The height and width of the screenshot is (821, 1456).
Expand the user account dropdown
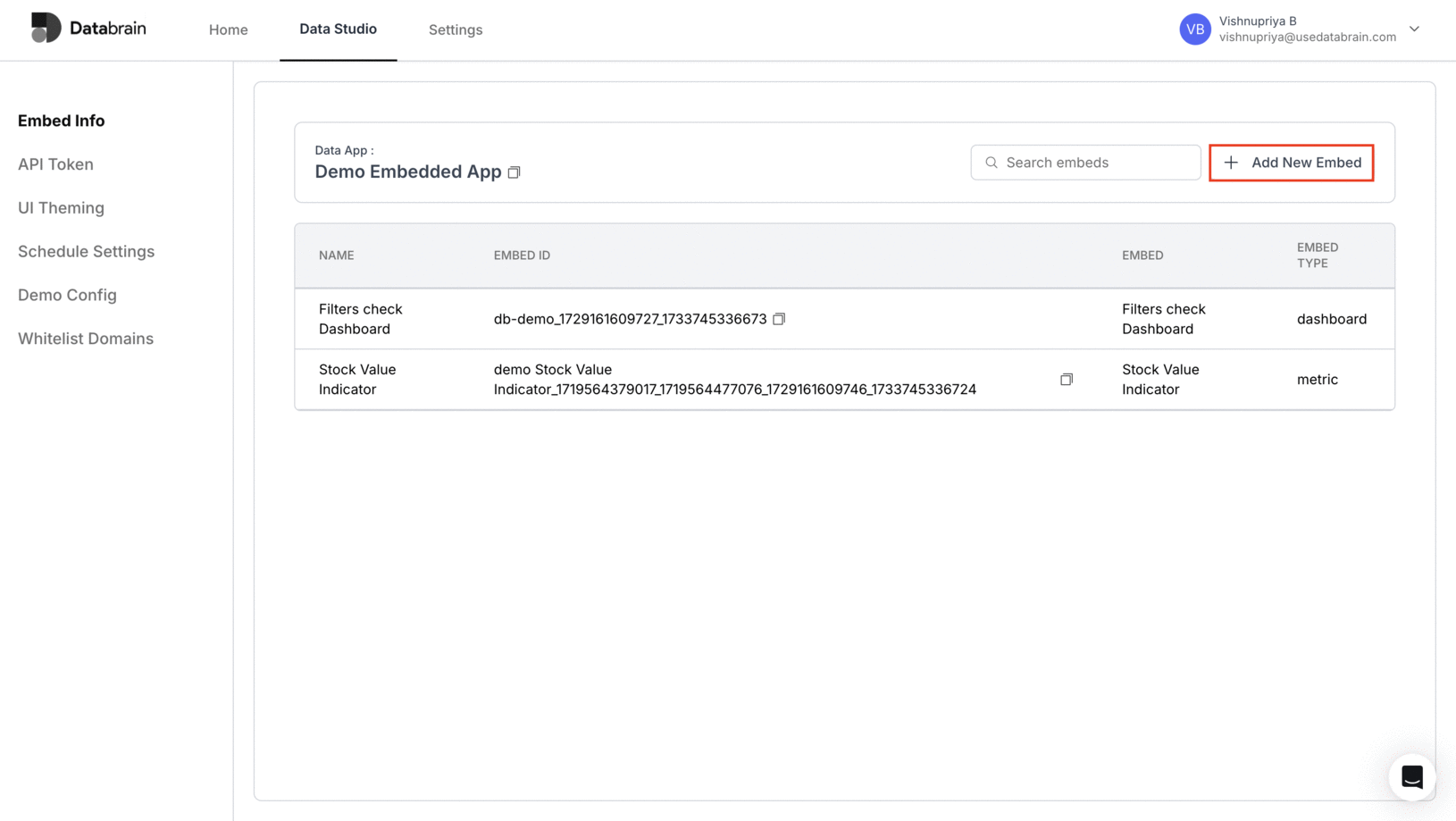(1415, 29)
